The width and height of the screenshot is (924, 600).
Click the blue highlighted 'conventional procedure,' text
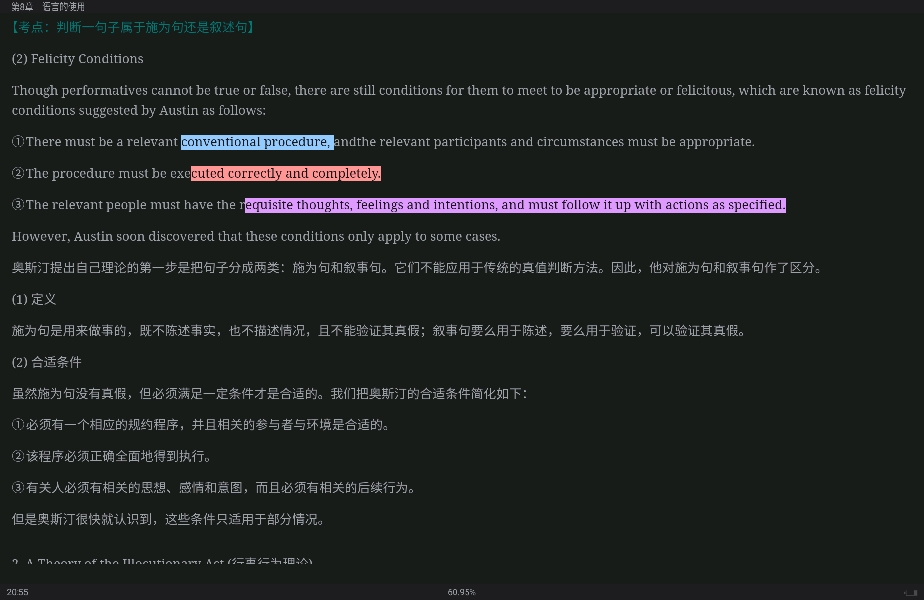coord(256,142)
